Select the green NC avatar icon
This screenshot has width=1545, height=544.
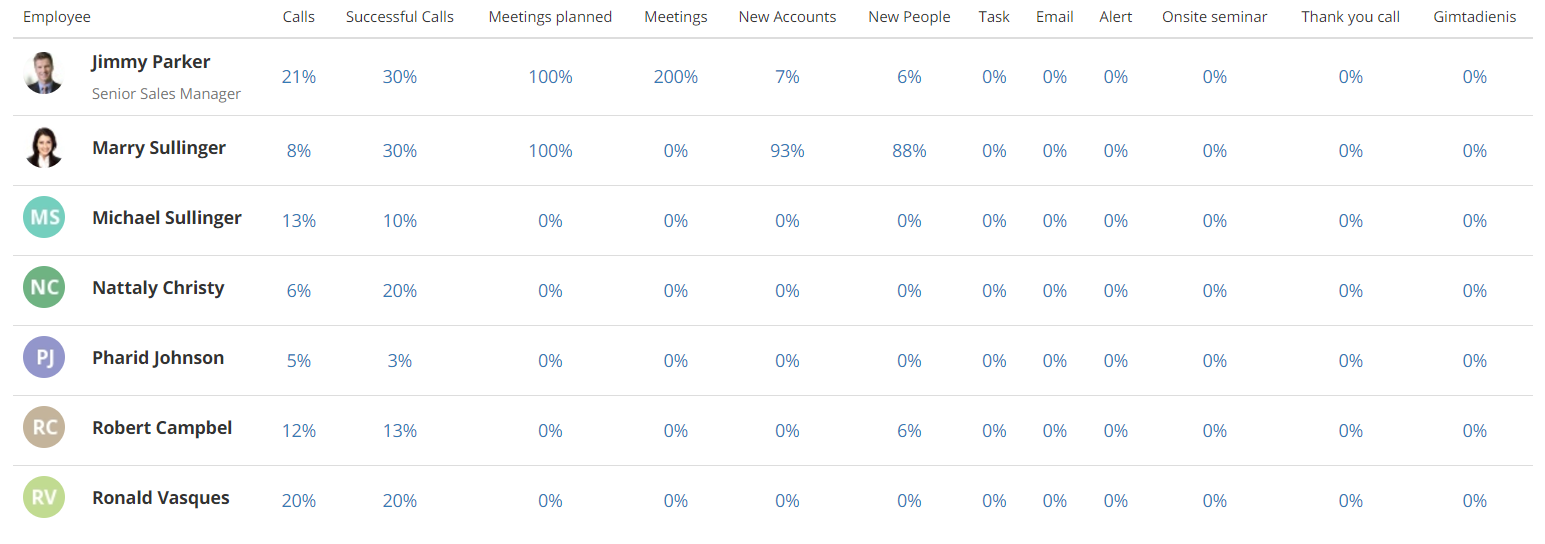click(x=44, y=287)
